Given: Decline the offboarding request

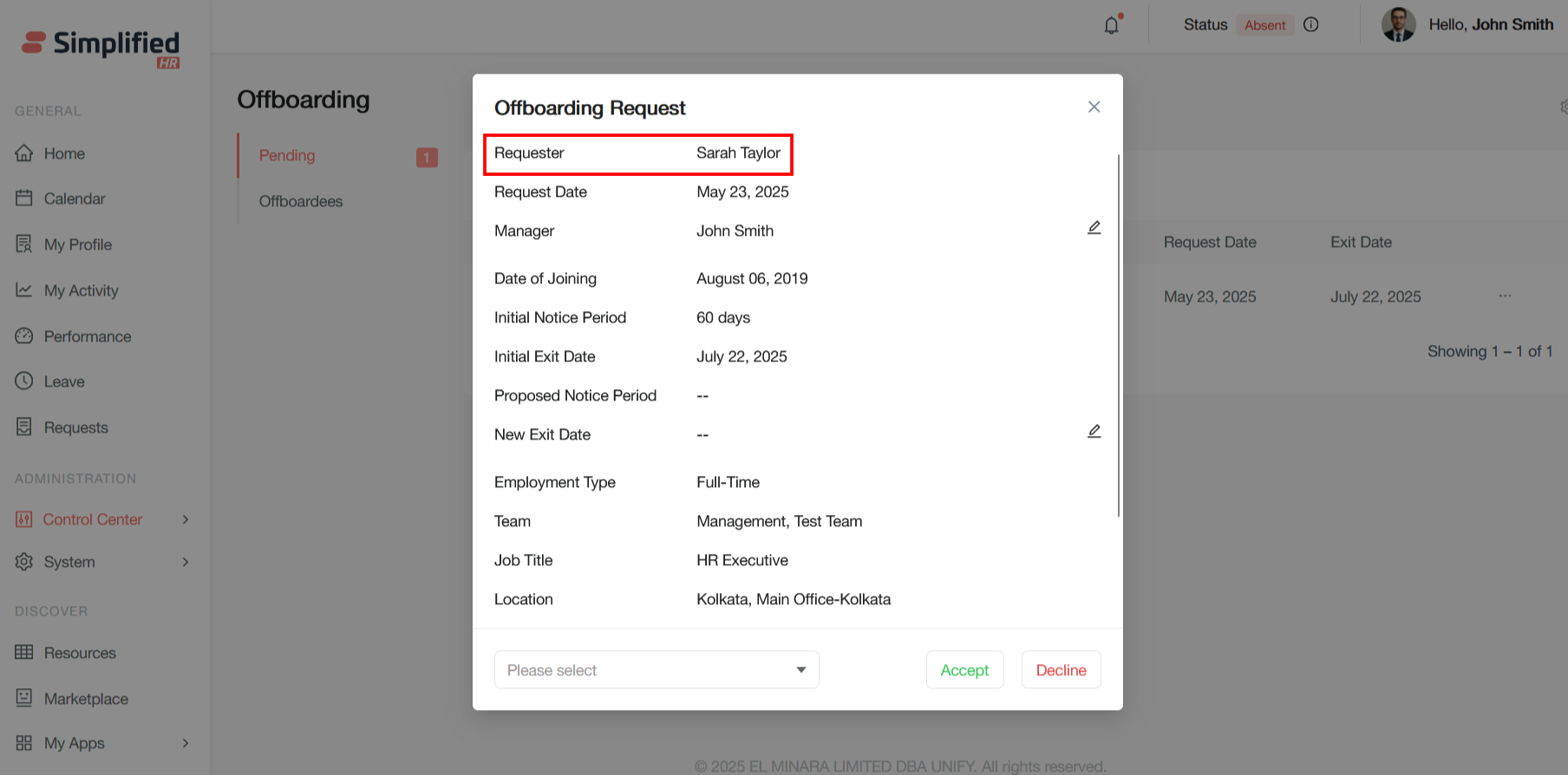Looking at the screenshot, I should tap(1061, 670).
